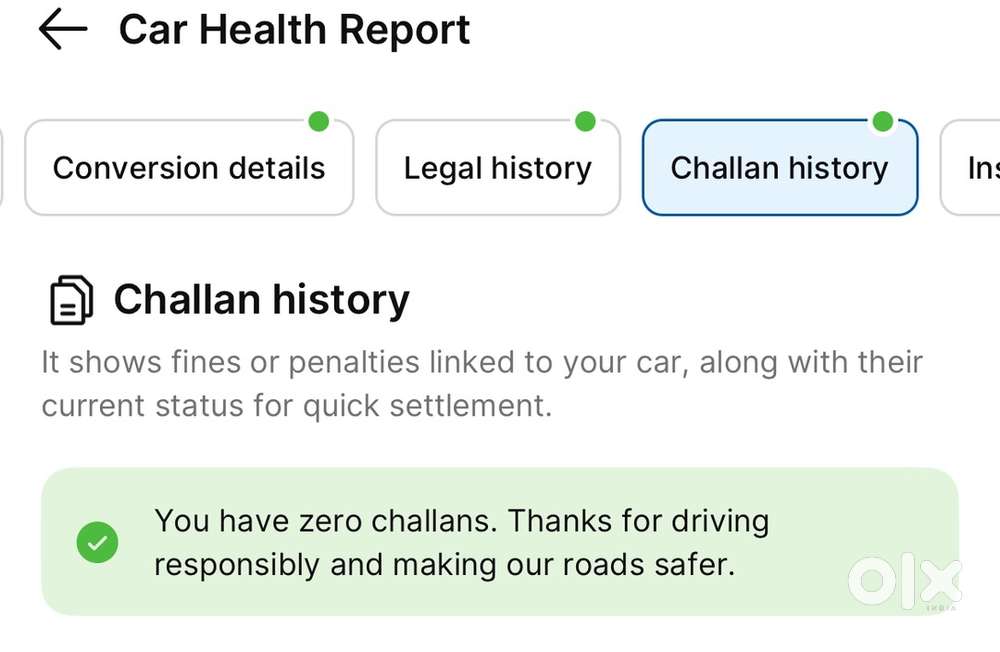Select the cut-off tab at left edge
The height and width of the screenshot is (652, 1000).
coord(2,168)
